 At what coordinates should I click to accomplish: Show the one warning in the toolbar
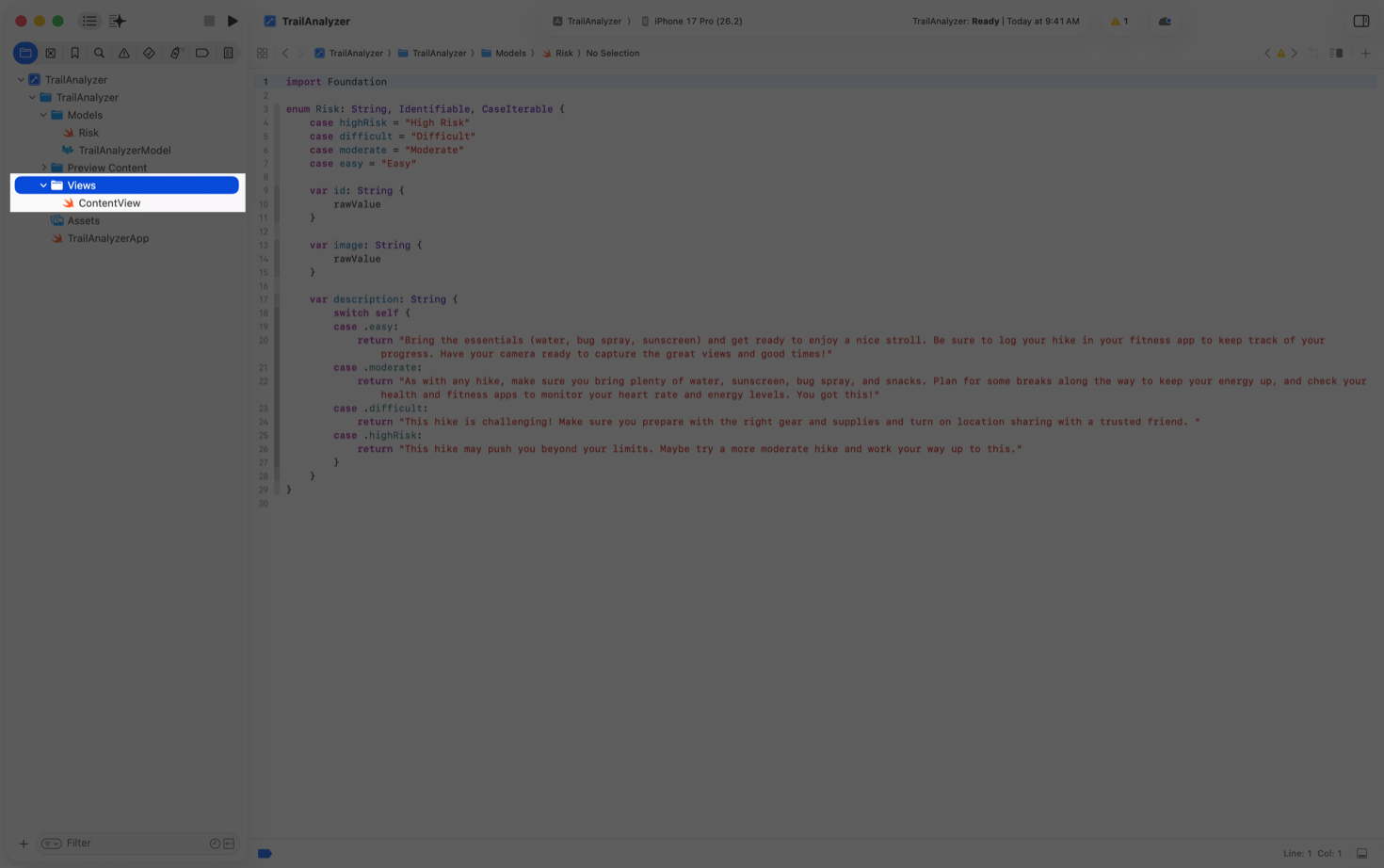click(1119, 21)
